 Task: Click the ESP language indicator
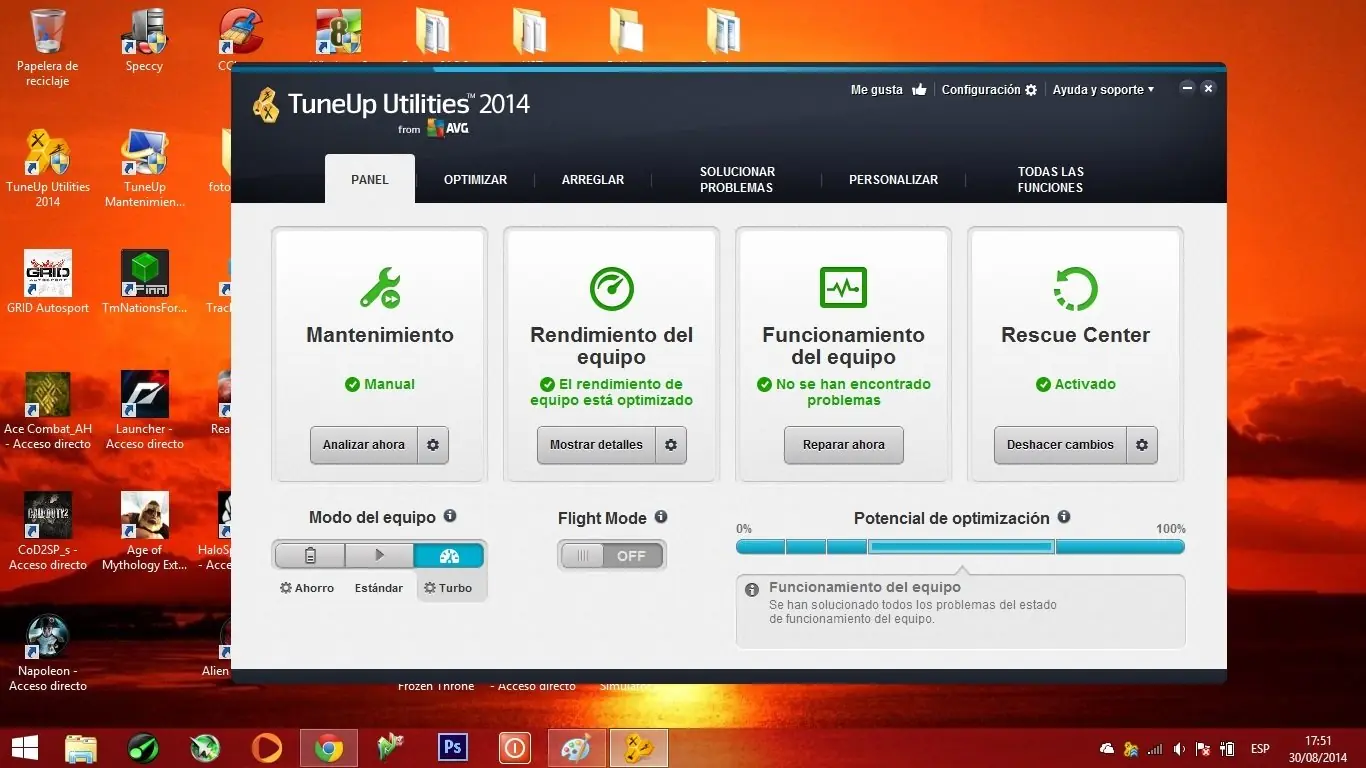pyautogui.click(x=1260, y=749)
